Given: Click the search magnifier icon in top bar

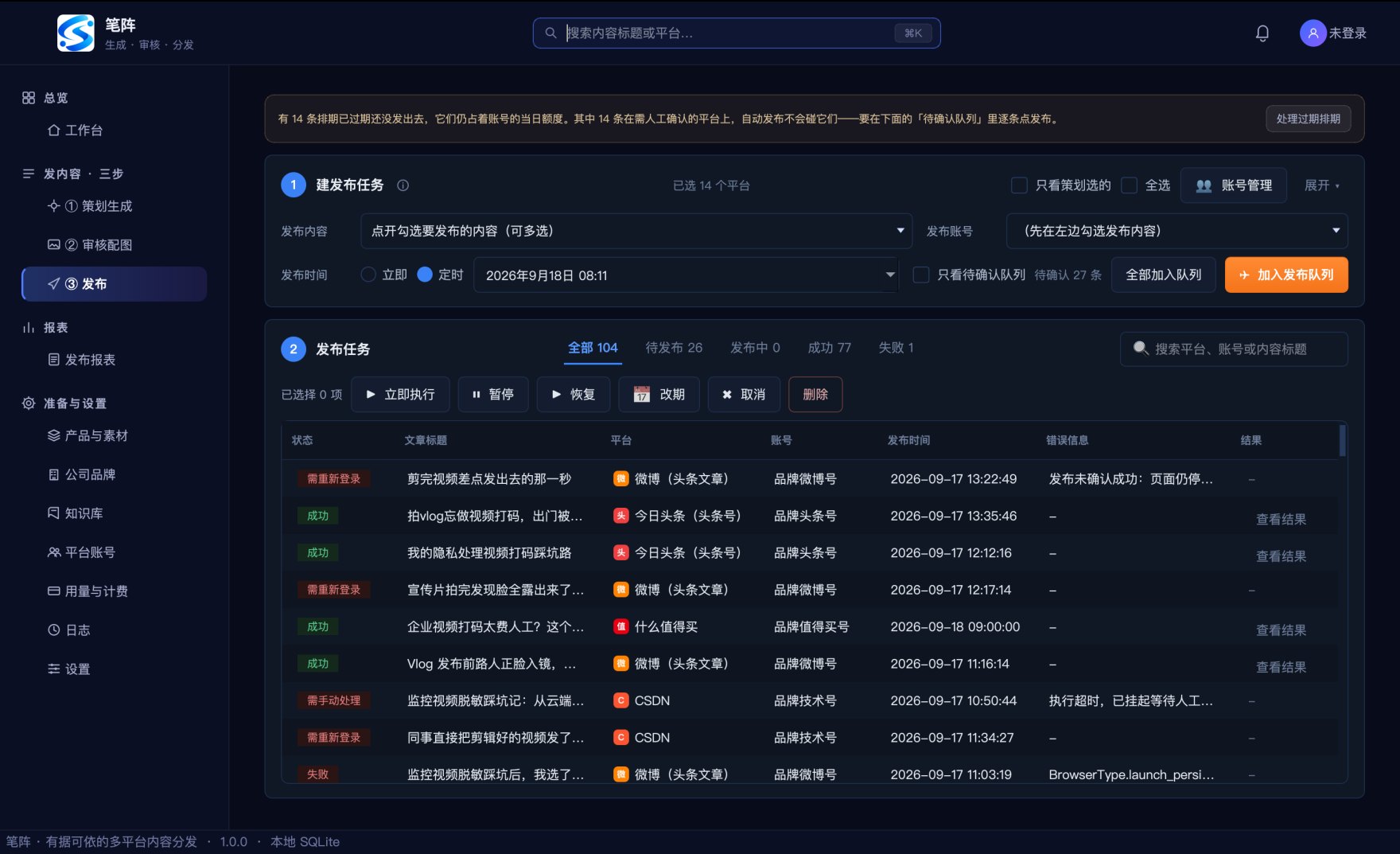Looking at the screenshot, I should click(550, 33).
